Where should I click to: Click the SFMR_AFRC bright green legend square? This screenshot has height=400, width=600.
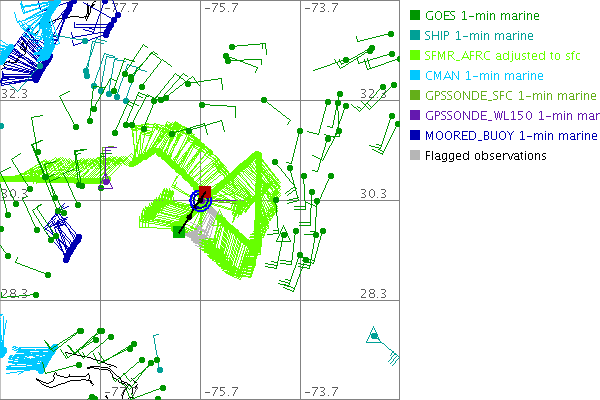click(x=413, y=56)
